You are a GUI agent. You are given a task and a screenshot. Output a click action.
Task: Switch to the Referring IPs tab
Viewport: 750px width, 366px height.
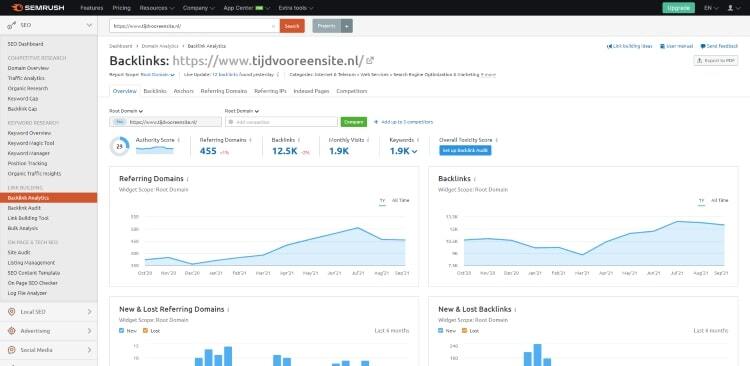tap(270, 91)
